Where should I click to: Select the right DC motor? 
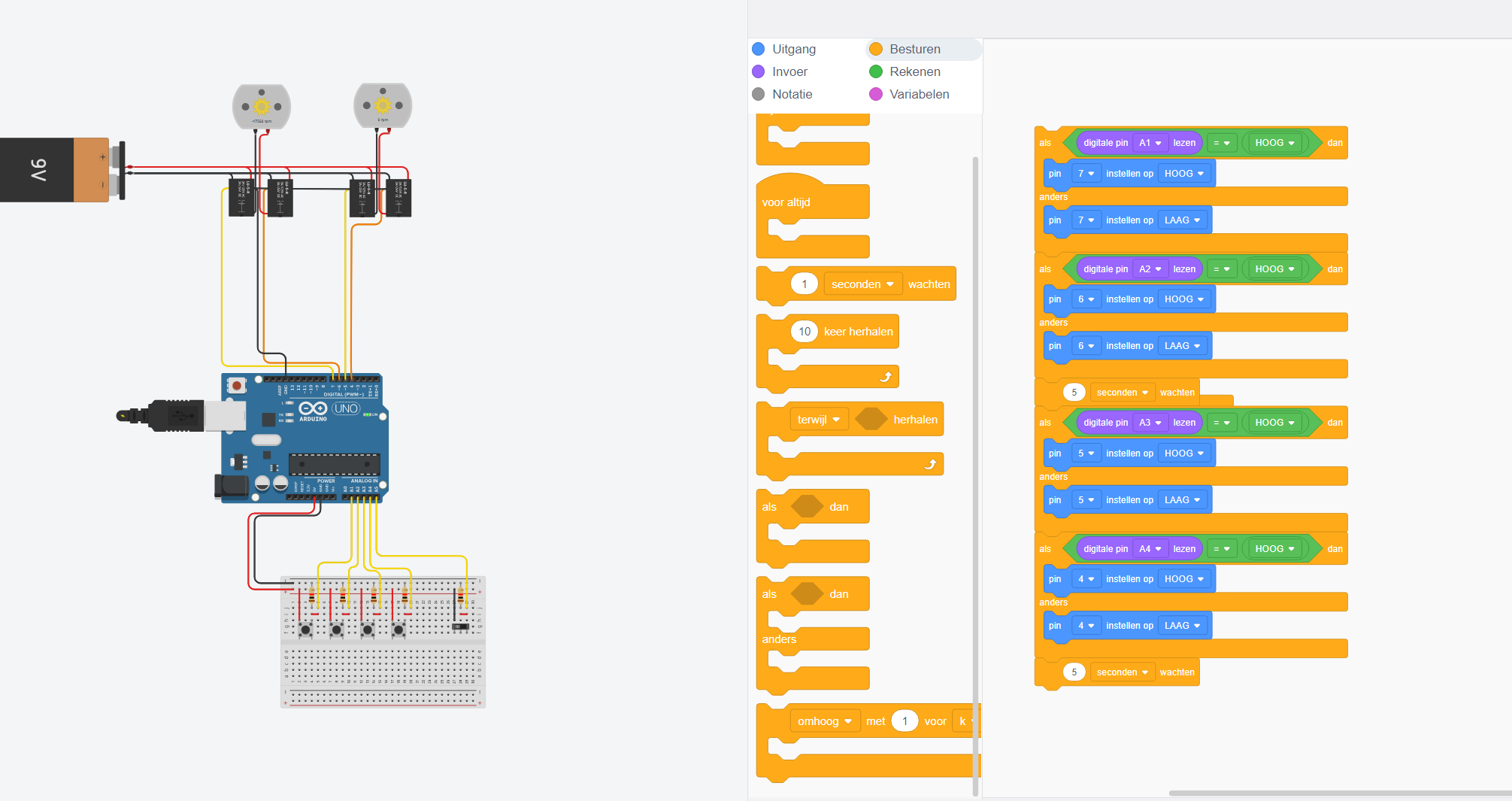(383, 105)
